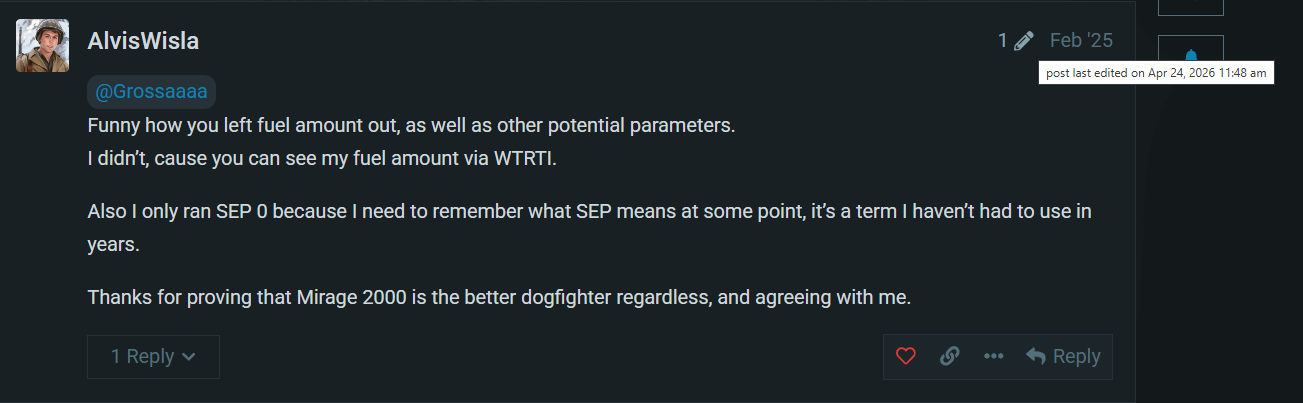The height and width of the screenshot is (403, 1303).
Task: Click the Reply button text
Action: [x=1076, y=356]
